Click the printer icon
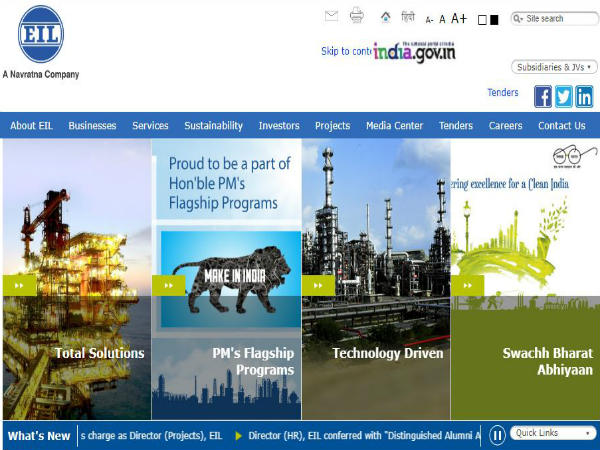Image resolution: width=600 pixels, height=450 pixels. (x=357, y=16)
